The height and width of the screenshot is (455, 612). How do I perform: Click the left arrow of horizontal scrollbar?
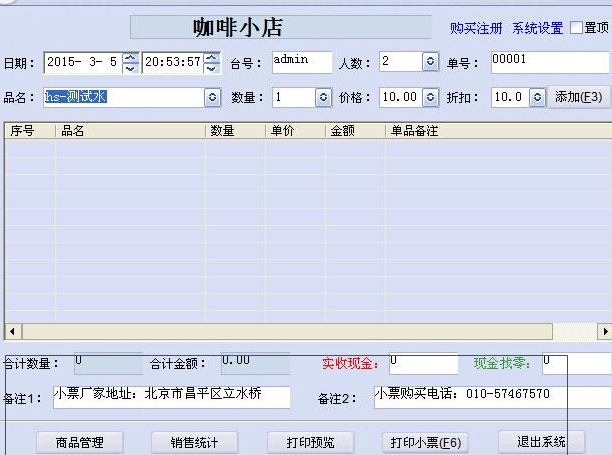[x=12, y=332]
